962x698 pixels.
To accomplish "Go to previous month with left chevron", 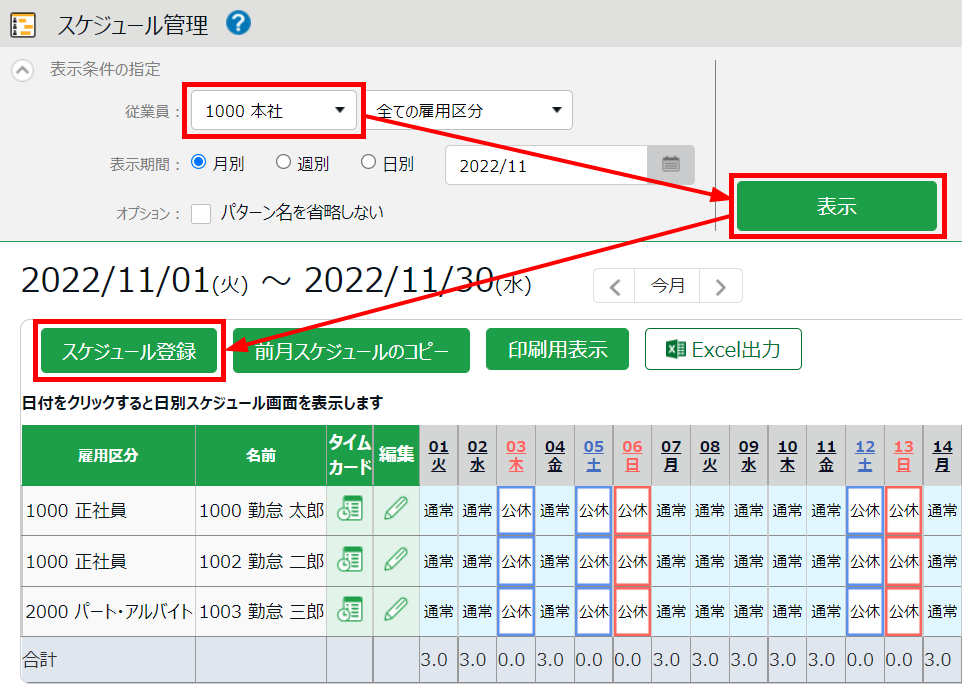I will point(615,287).
